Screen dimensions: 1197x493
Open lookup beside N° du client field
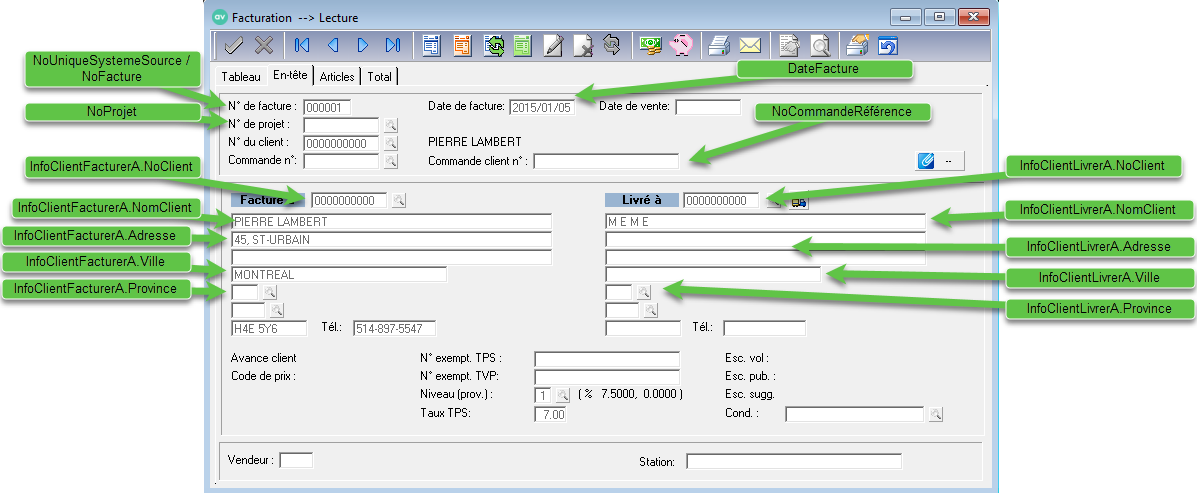pos(390,143)
